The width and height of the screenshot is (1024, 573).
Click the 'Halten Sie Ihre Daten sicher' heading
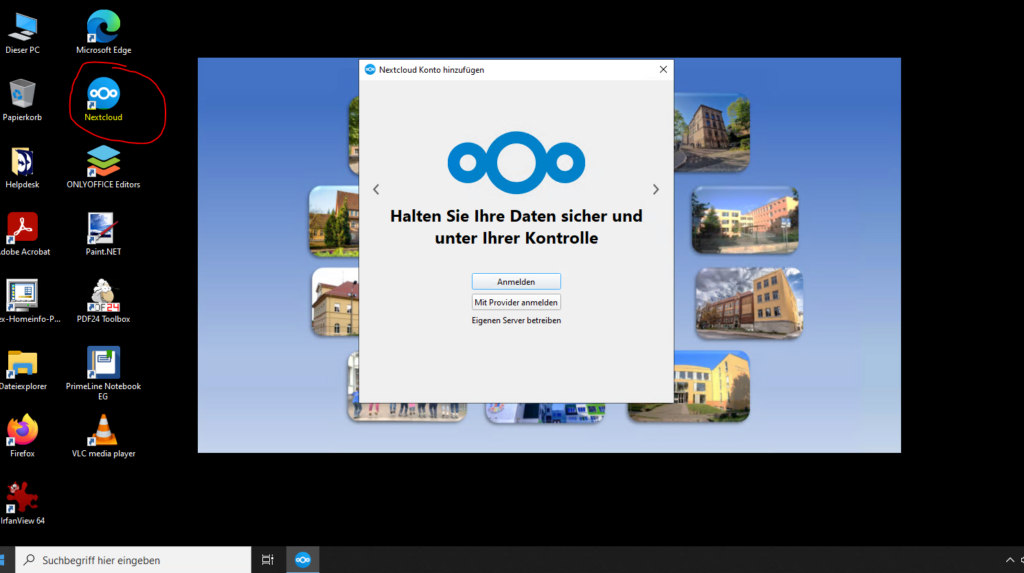coord(516,227)
